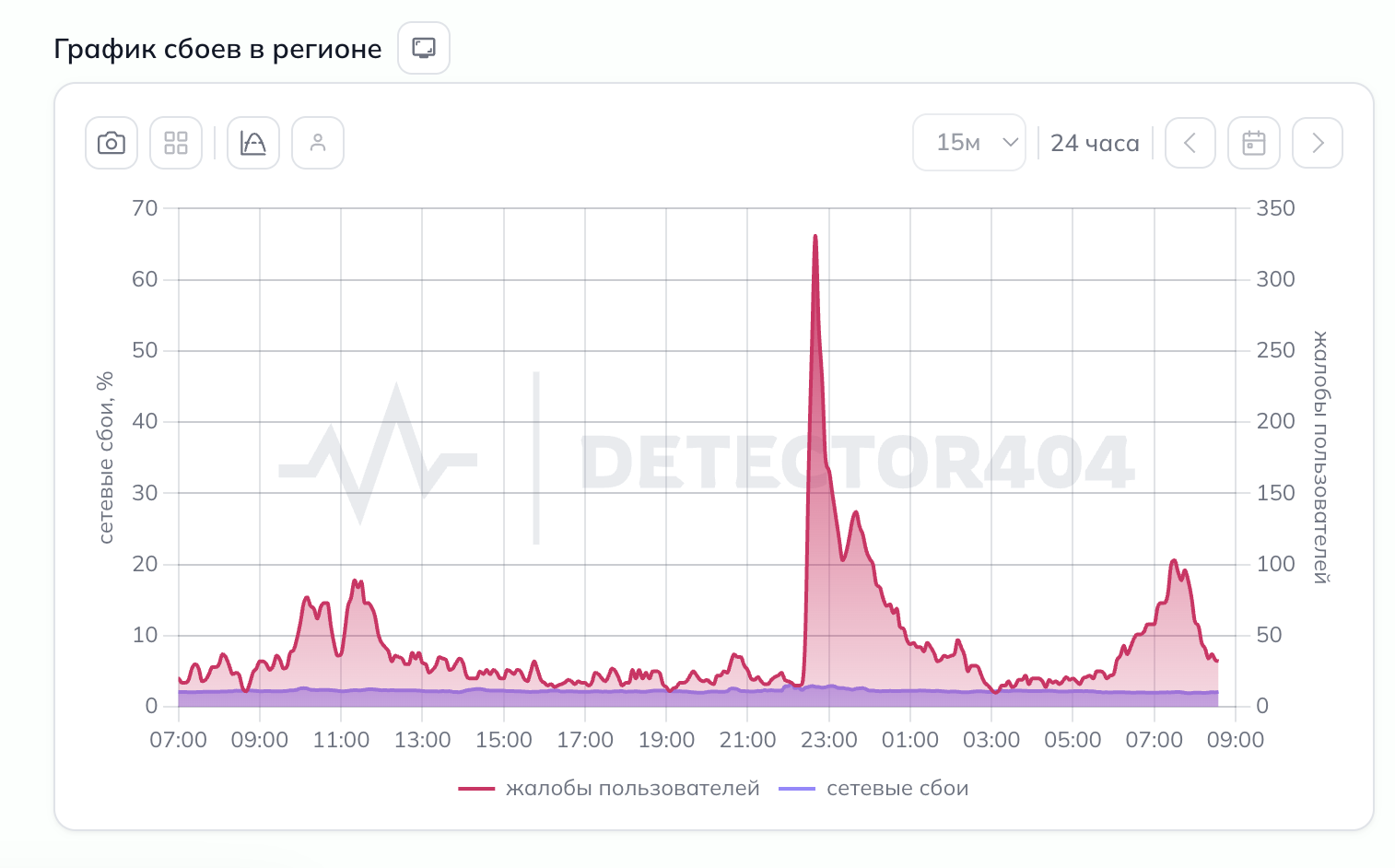Click the 01:00 label on the time axis
The height and width of the screenshot is (868, 1395).
(910, 740)
